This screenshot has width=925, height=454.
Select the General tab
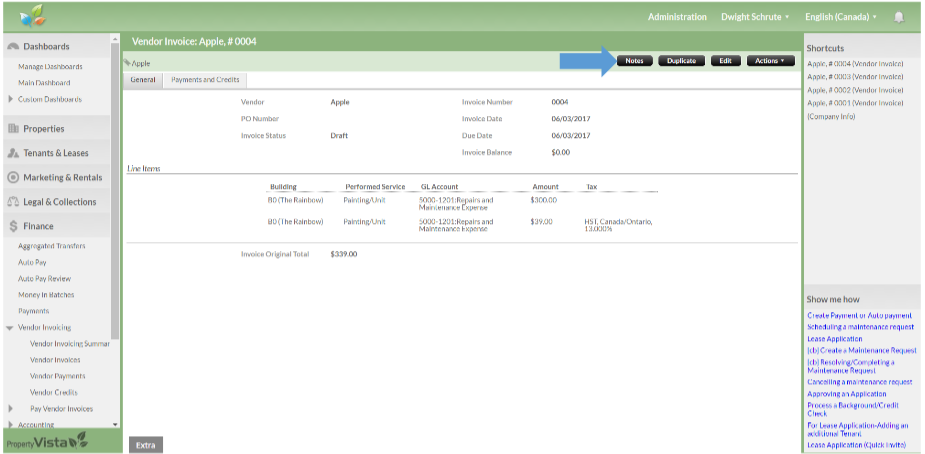click(143, 80)
